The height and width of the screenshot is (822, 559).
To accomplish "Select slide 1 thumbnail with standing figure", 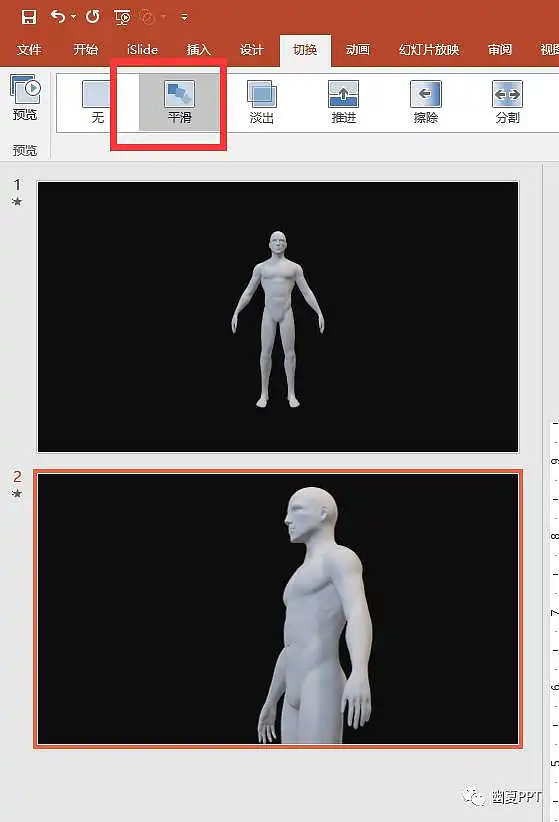I will [278, 317].
